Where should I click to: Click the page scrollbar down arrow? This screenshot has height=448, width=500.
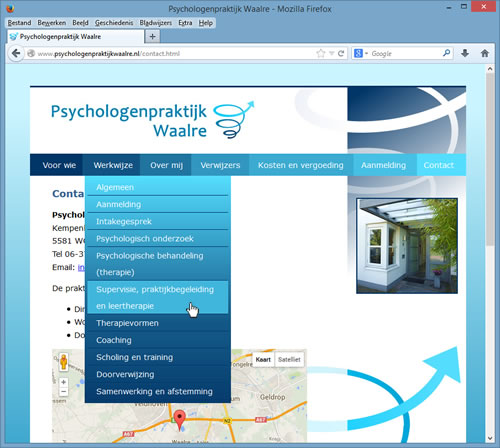[x=490, y=438]
